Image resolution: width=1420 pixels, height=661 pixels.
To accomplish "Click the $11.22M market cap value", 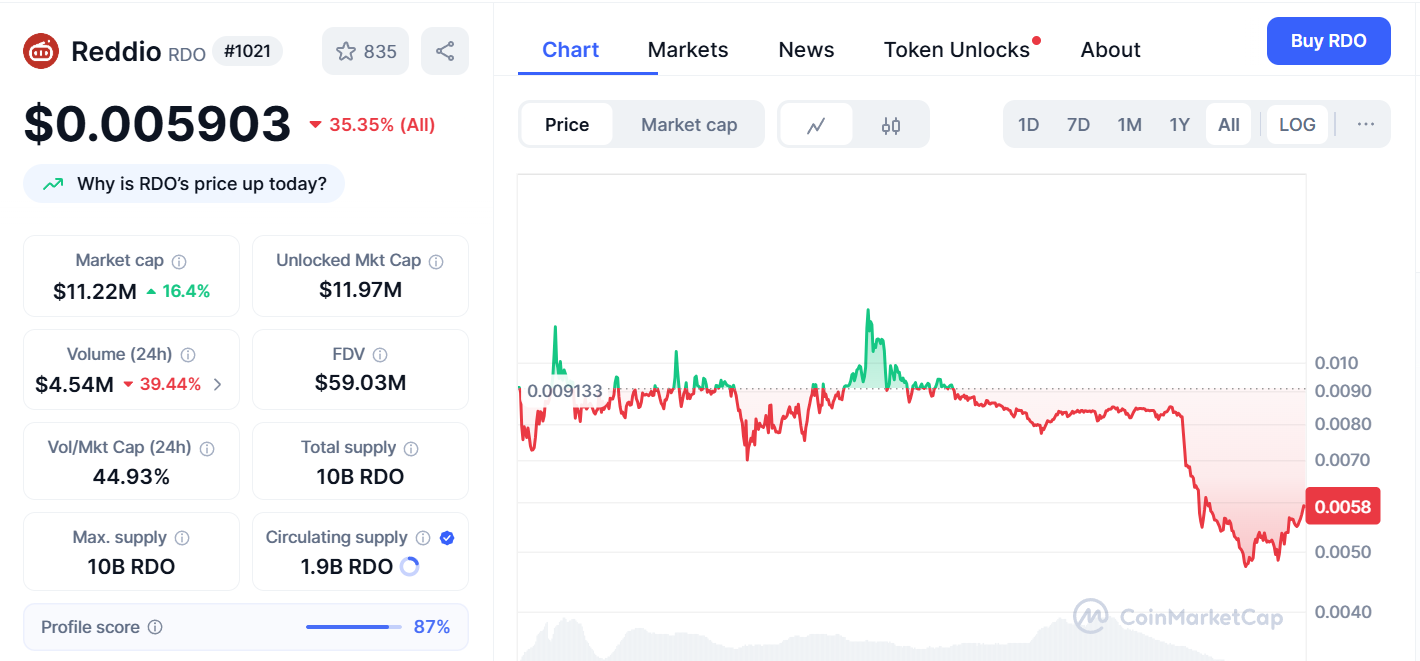I will [95, 291].
